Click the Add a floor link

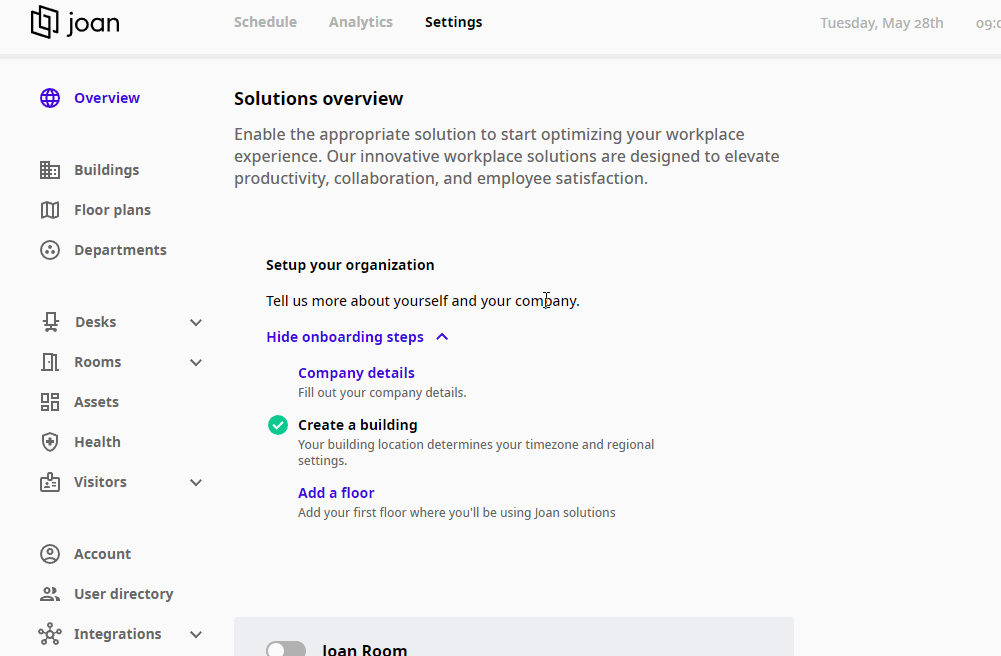[x=335, y=492]
